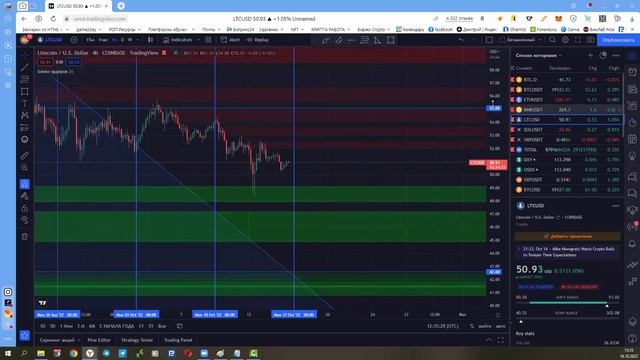Screen dimensions: 640x360
Task: Take a chart snapshot camera icon
Action: click(591, 40)
